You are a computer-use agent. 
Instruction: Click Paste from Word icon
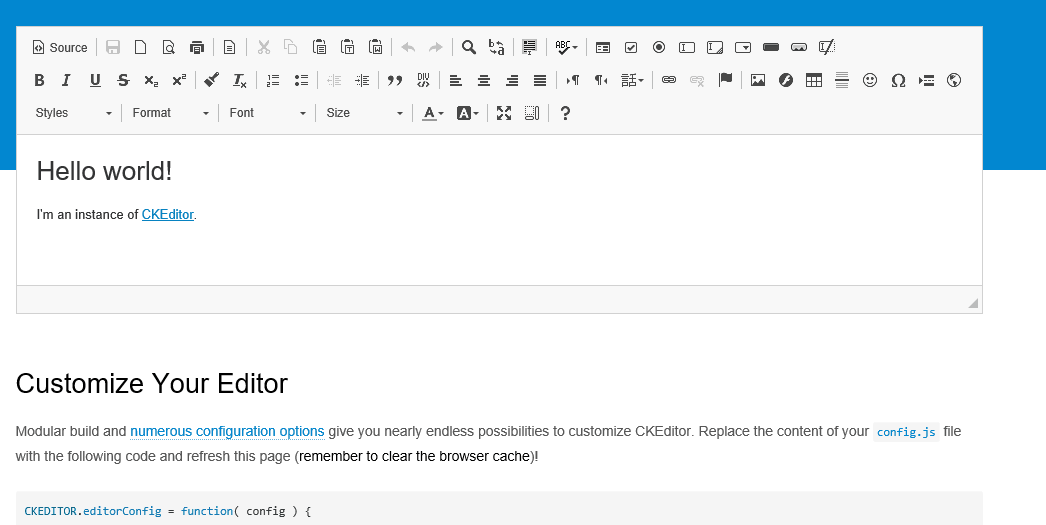[x=376, y=47]
